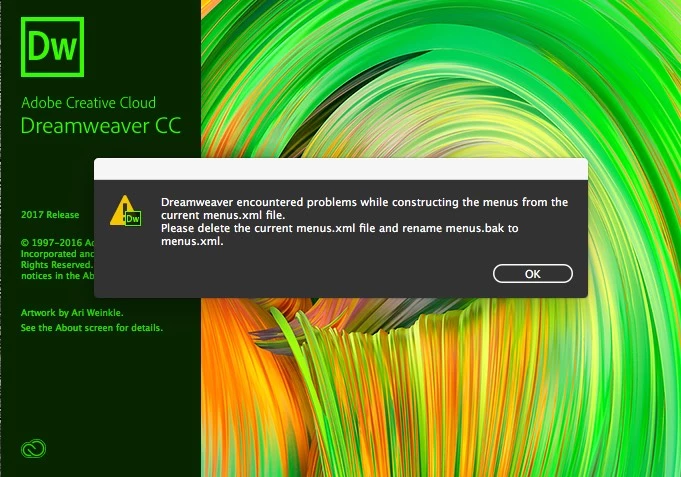Click "Artwork by Ari Weinkle." credit
Image resolution: width=681 pixels, height=477 pixels.
pyautogui.click(x=72, y=312)
